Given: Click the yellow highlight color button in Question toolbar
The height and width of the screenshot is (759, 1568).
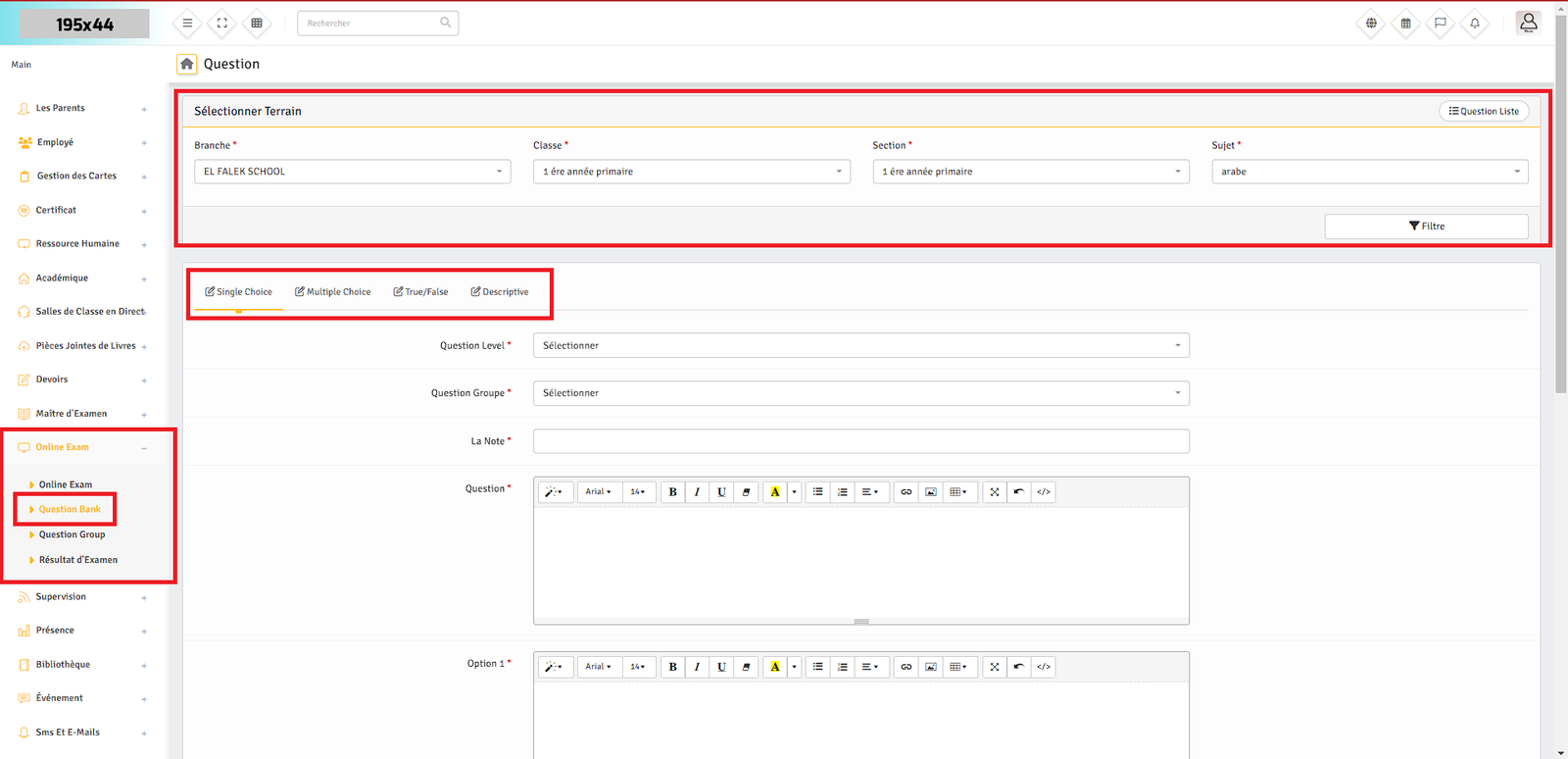Looking at the screenshot, I should click(x=774, y=492).
